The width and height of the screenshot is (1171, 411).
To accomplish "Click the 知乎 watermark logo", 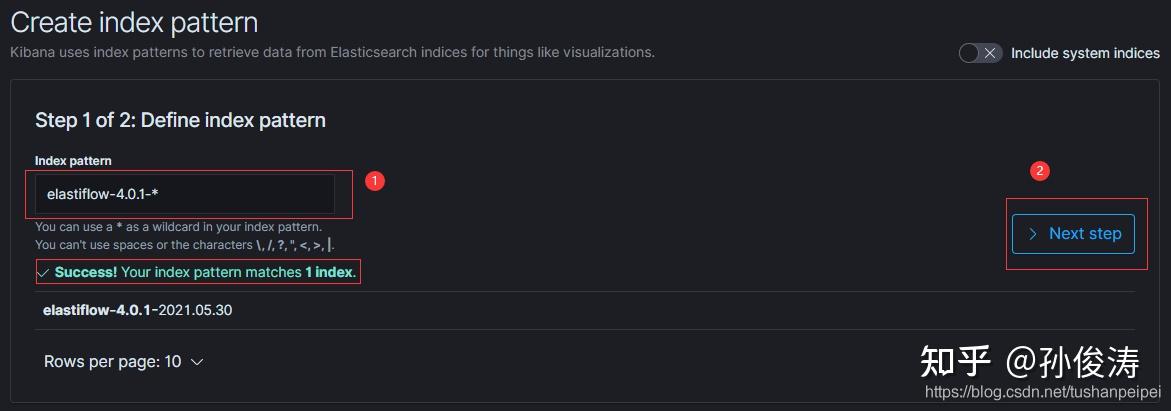I will tap(955, 360).
